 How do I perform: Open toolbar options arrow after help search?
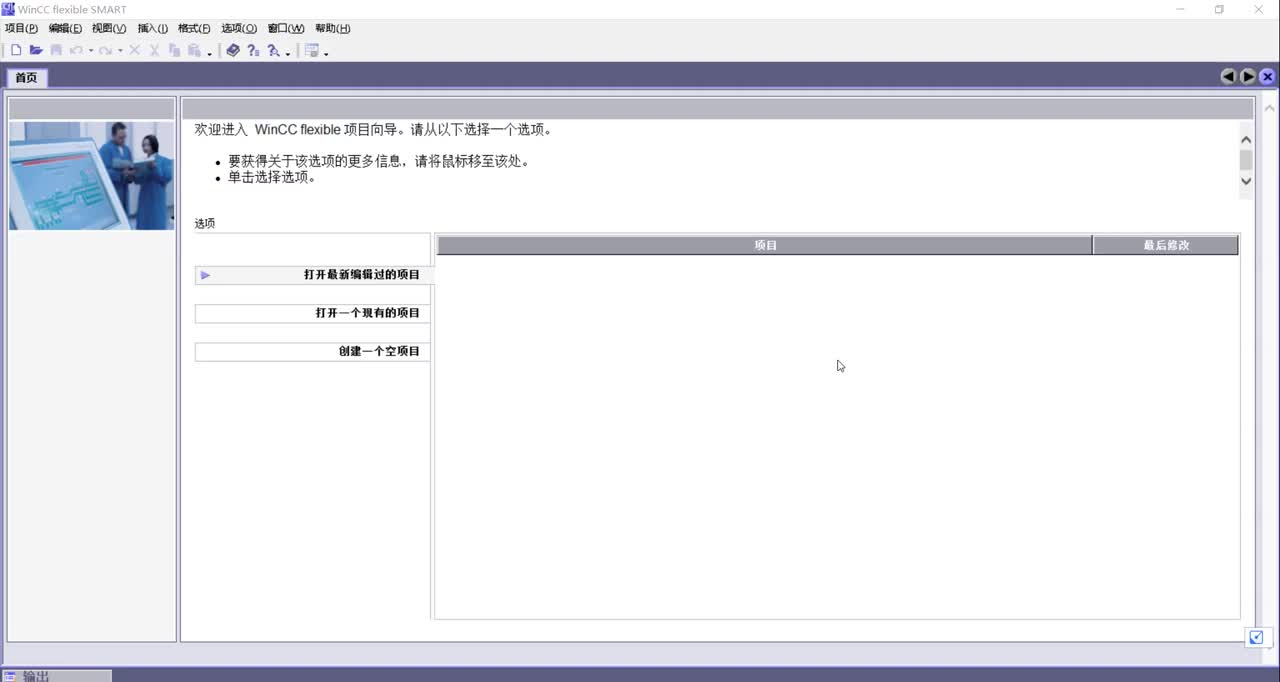[287, 52]
